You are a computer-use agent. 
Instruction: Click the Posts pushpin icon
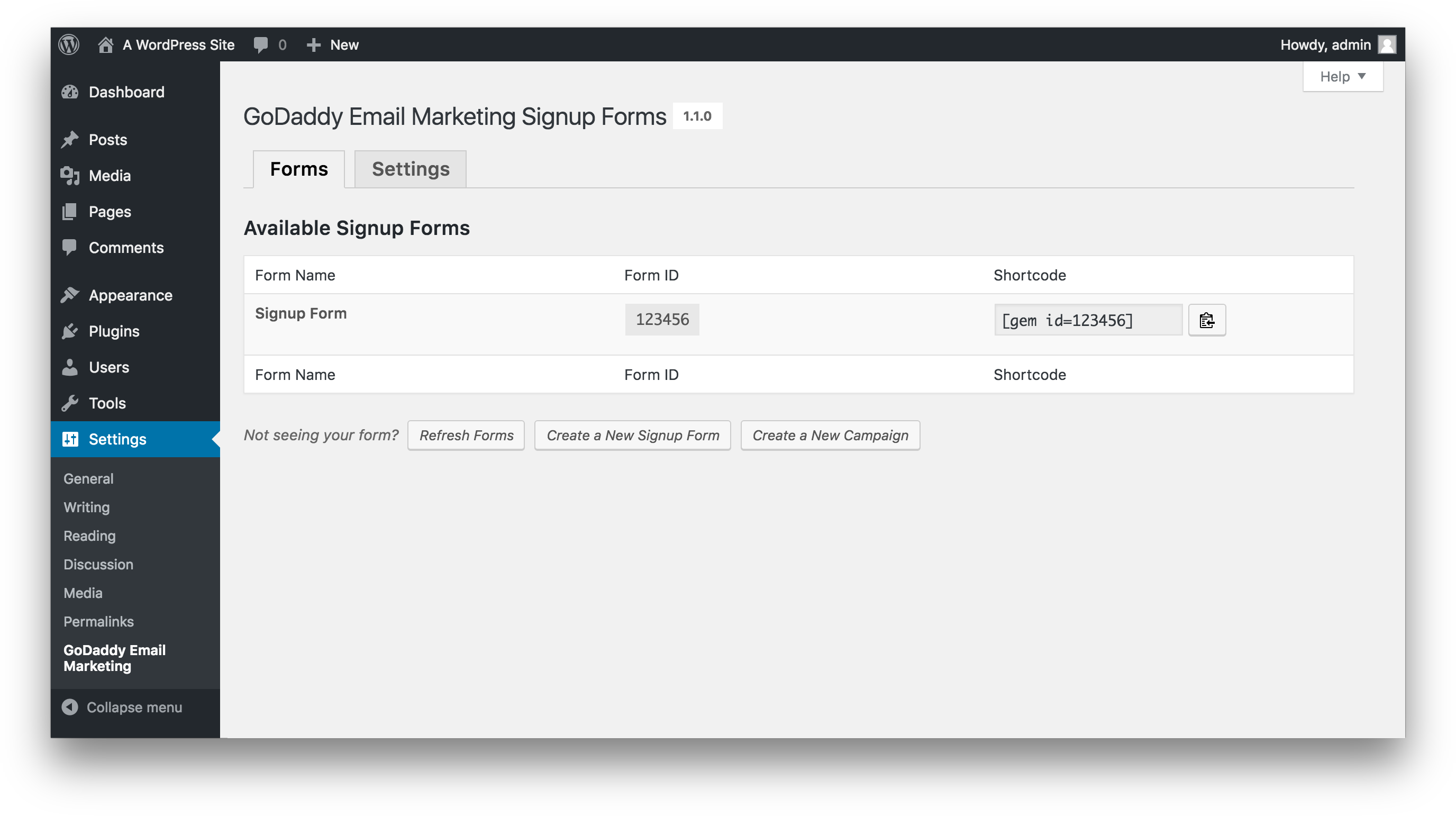pyautogui.click(x=70, y=140)
